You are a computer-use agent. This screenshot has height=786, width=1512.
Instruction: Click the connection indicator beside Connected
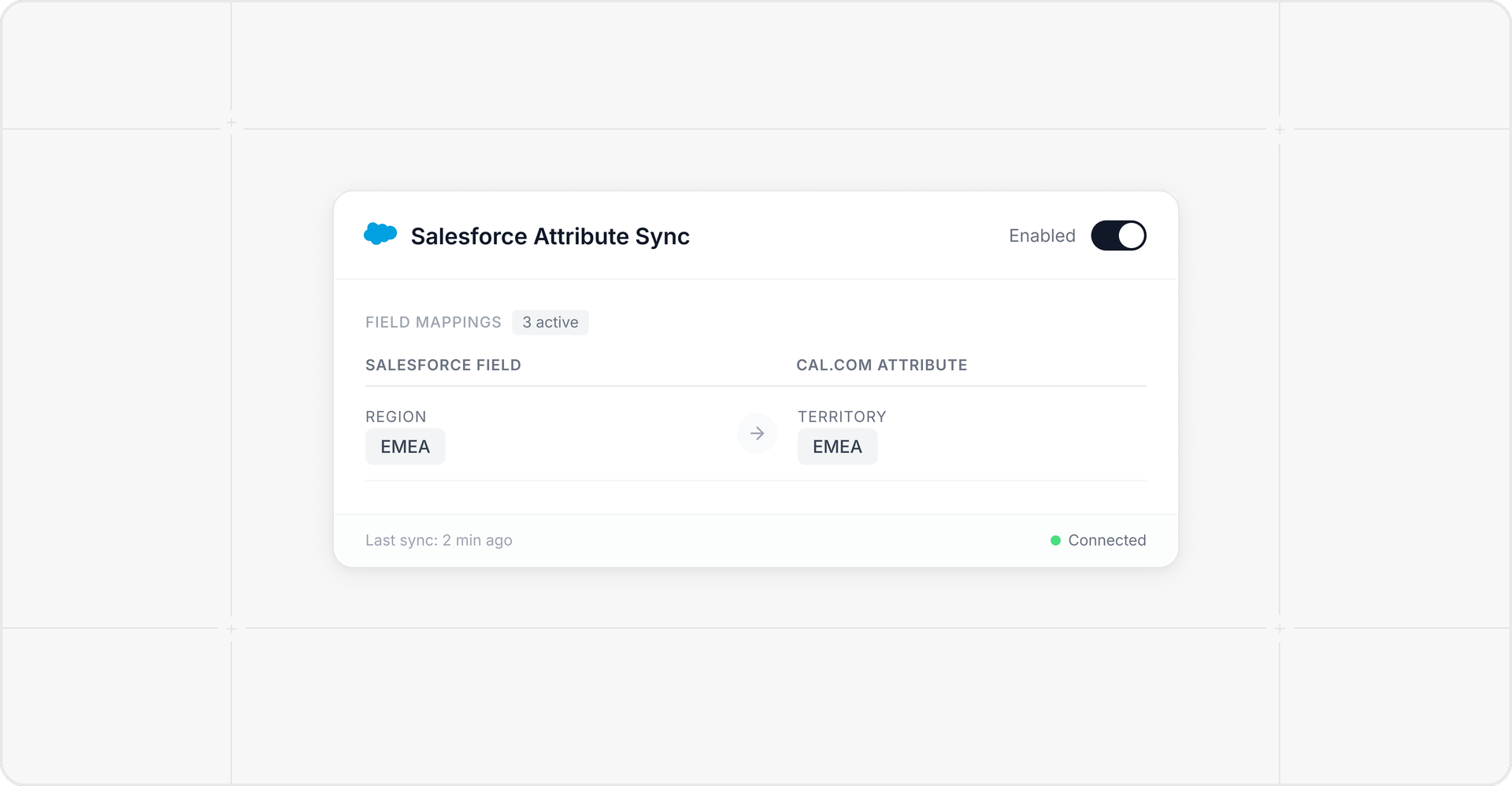(1055, 540)
